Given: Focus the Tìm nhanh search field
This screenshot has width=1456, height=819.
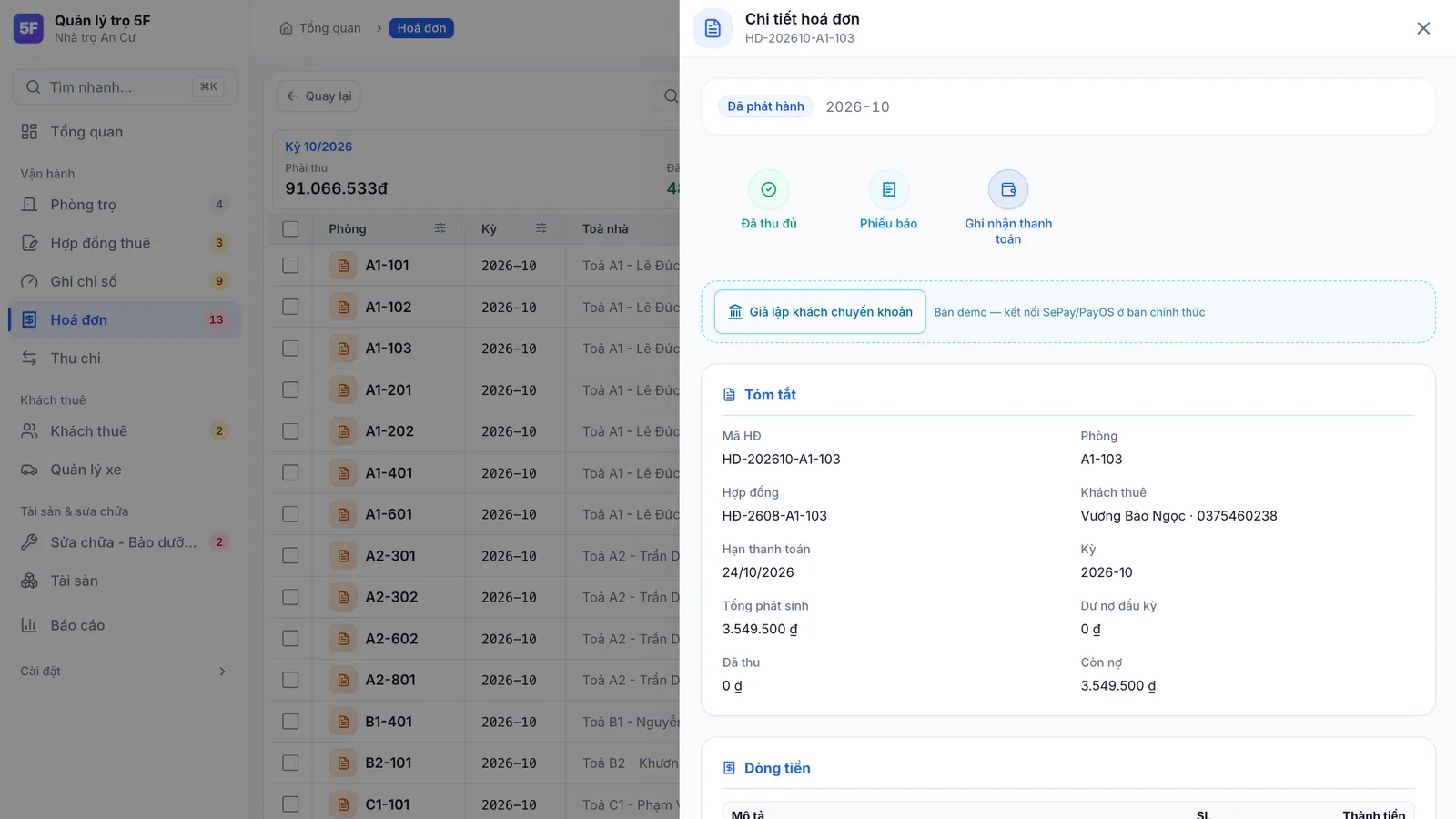Looking at the screenshot, I should [124, 87].
